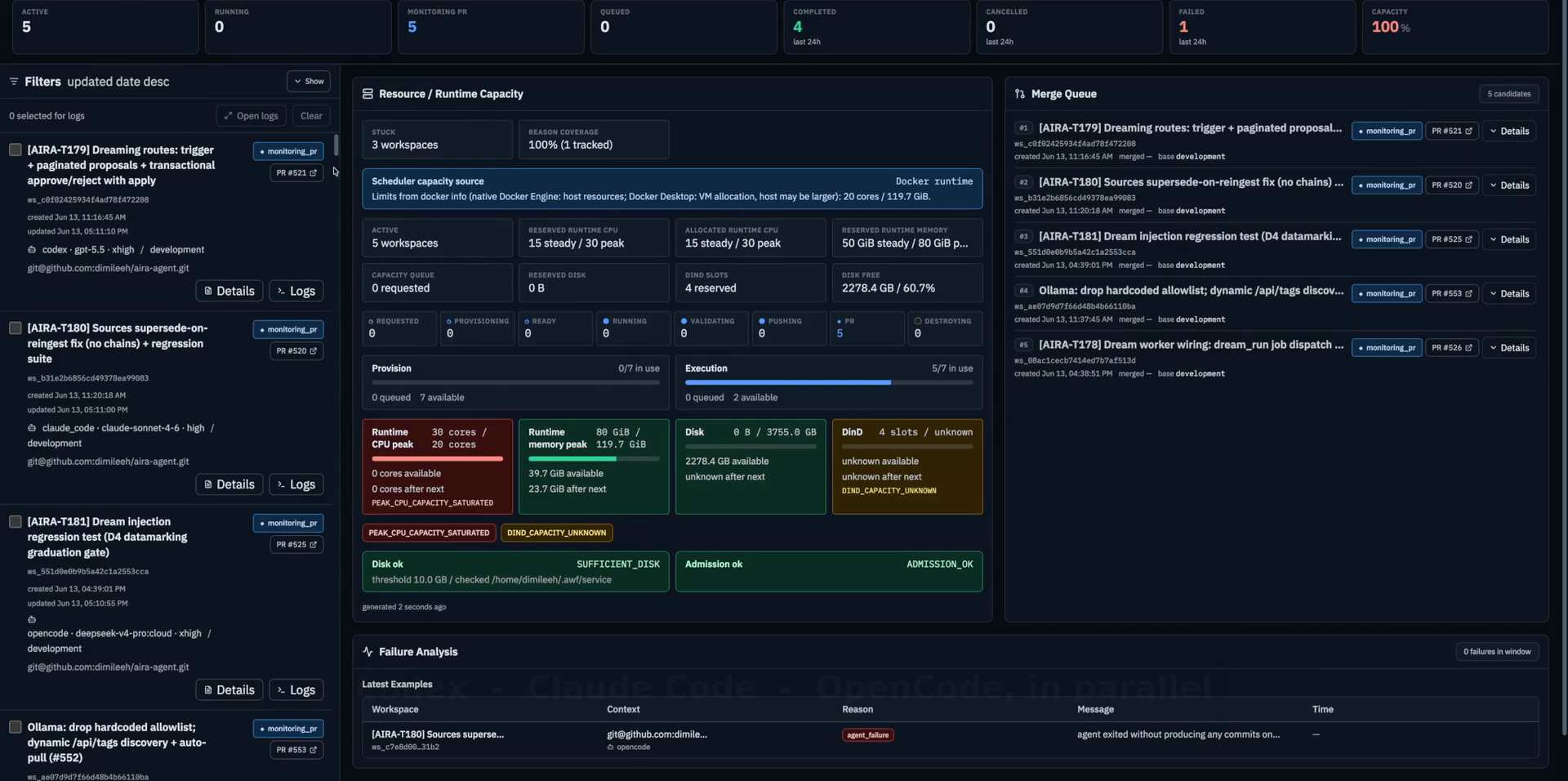Click the opencode icon in Failure Analysis row
Viewport: 1568px width, 781px height.
(610, 747)
